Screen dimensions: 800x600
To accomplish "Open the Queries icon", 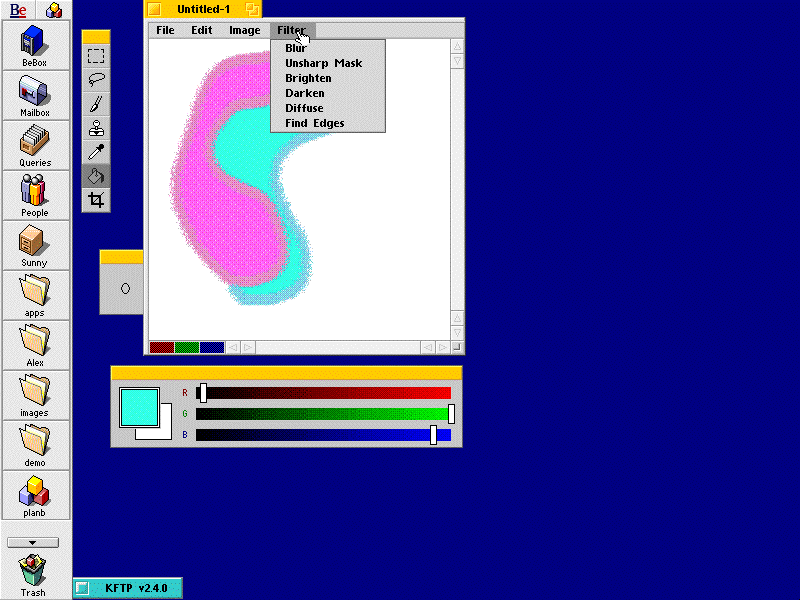I will pyautogui.click(x=35, y=146).
